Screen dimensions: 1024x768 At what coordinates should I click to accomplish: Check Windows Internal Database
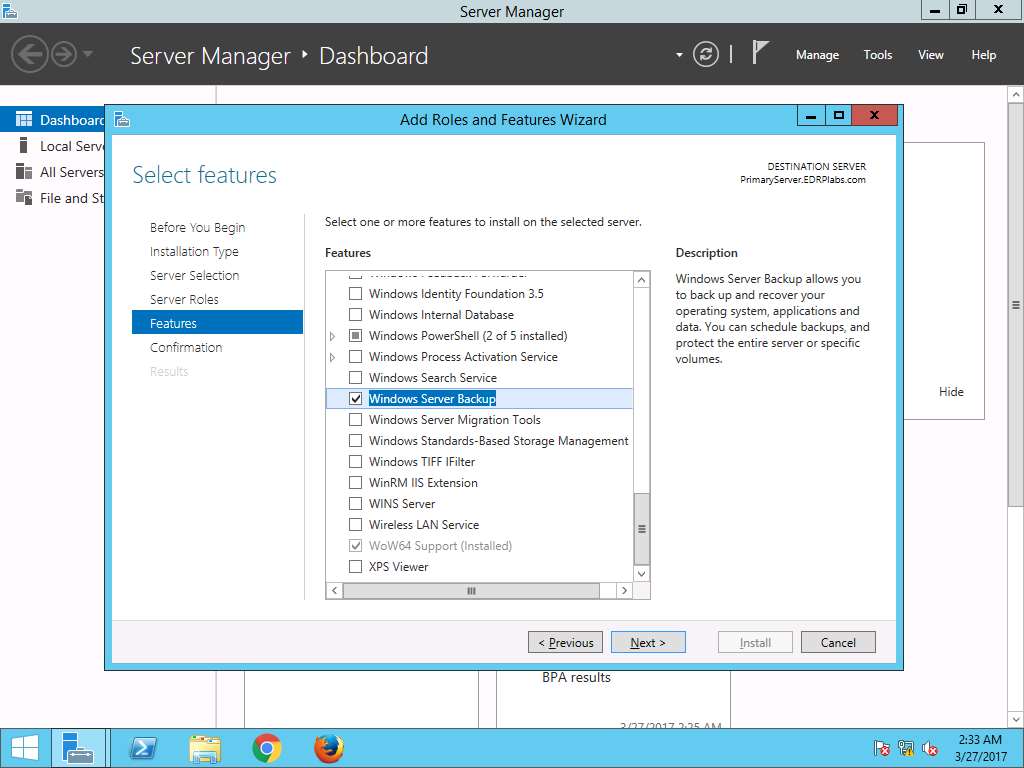coord(355,315)
